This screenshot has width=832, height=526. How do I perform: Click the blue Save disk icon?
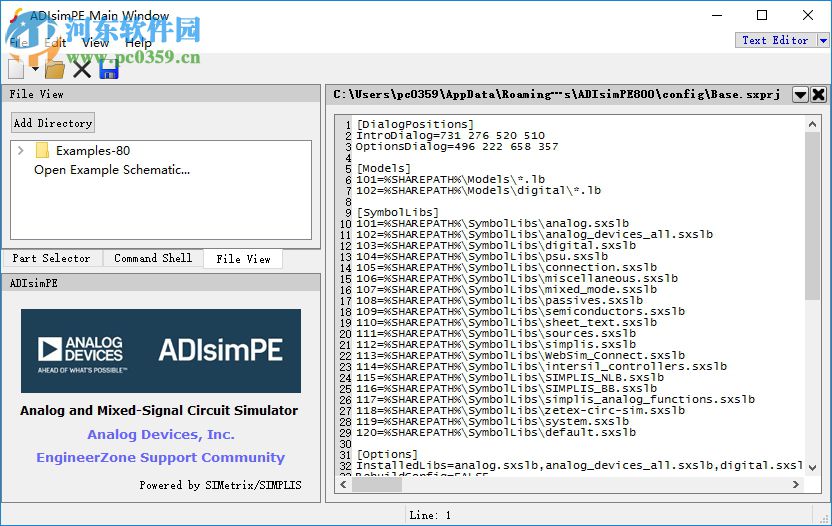(x=109, y=69)
